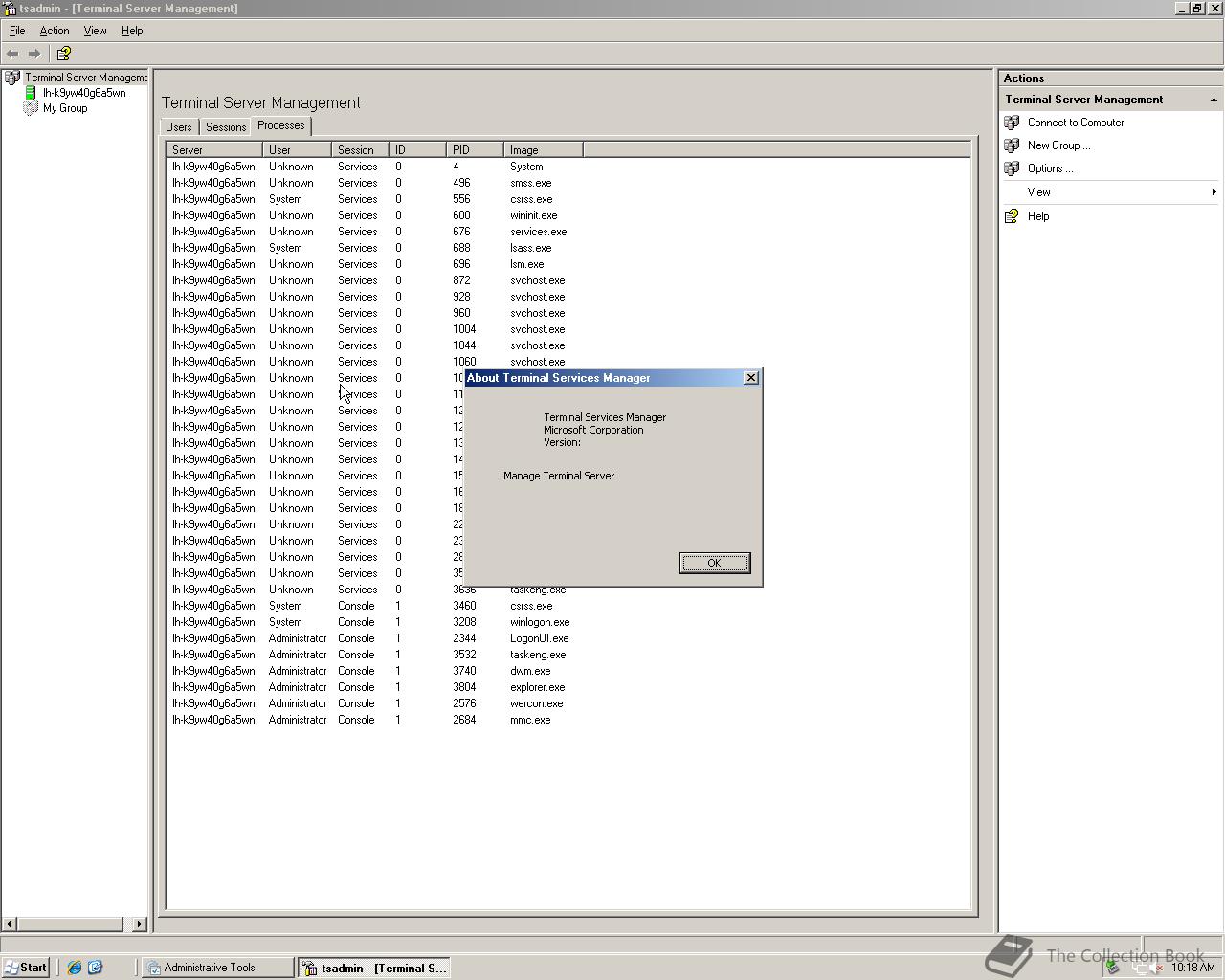Screen dimensions: 1225x980
Task: Open the File menu
Action: click(17, 31)
